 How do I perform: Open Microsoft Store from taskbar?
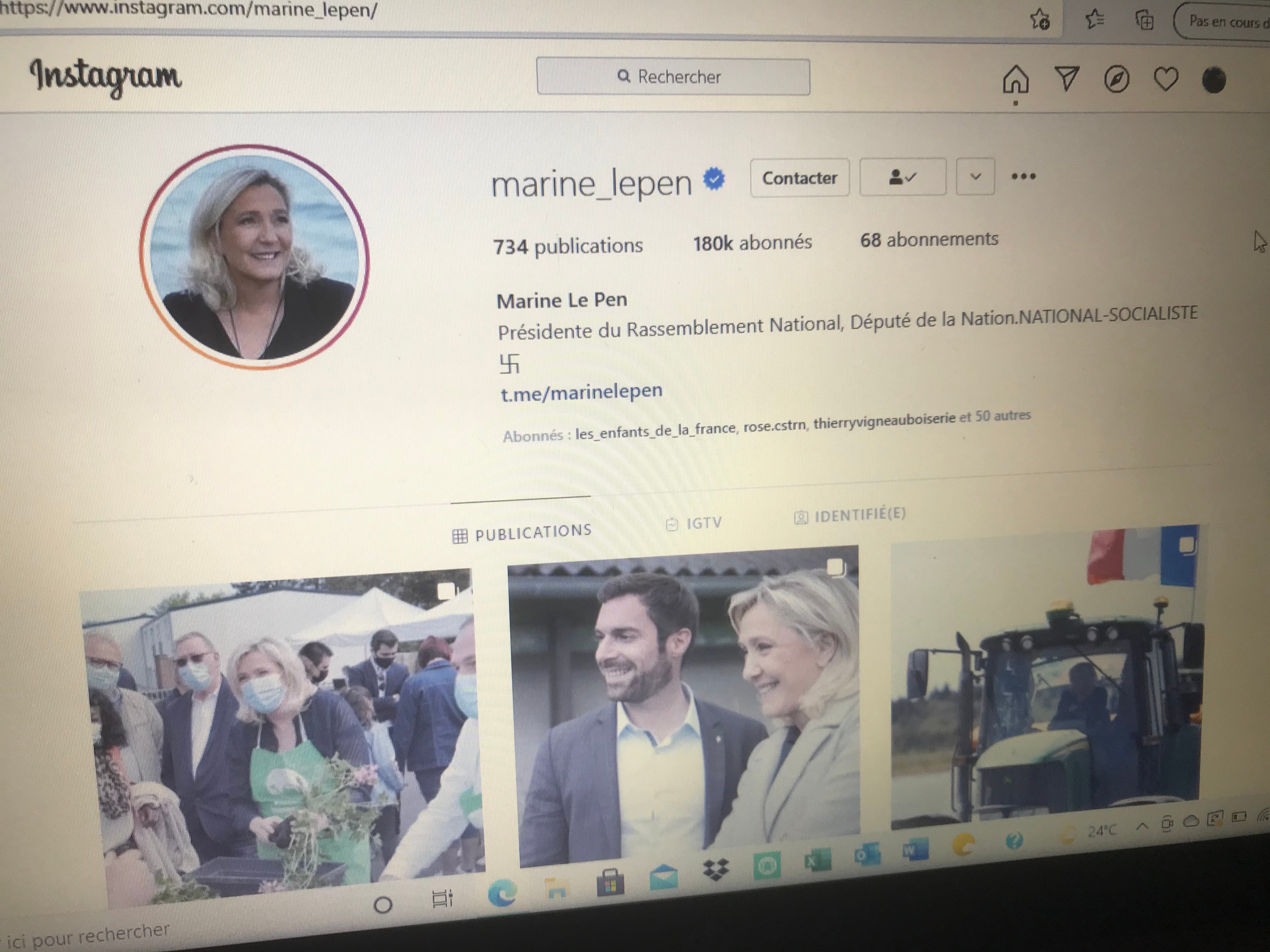tap(610, 882)
